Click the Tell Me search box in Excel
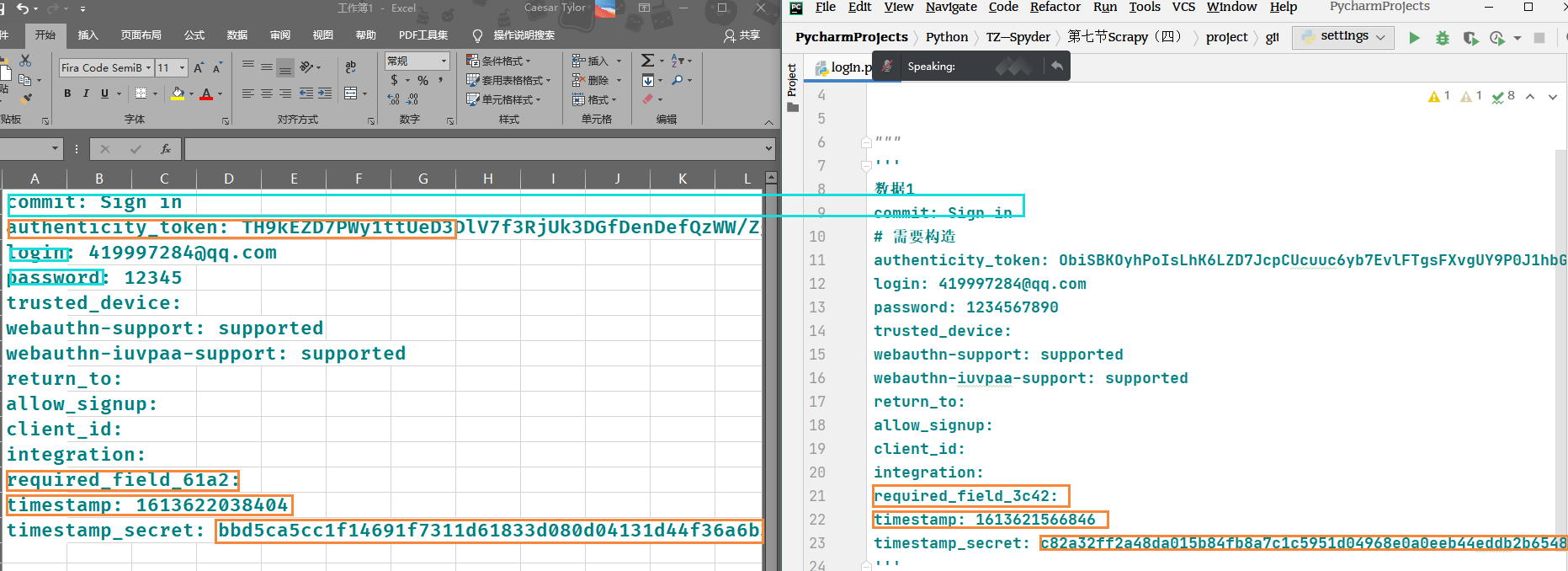The height and width of the screenshot is (571, 1568). (513, 35)
